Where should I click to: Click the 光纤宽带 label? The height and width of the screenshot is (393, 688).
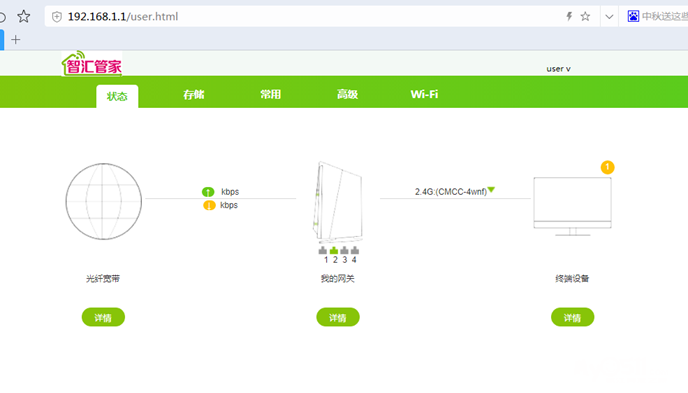click(103, 279)
